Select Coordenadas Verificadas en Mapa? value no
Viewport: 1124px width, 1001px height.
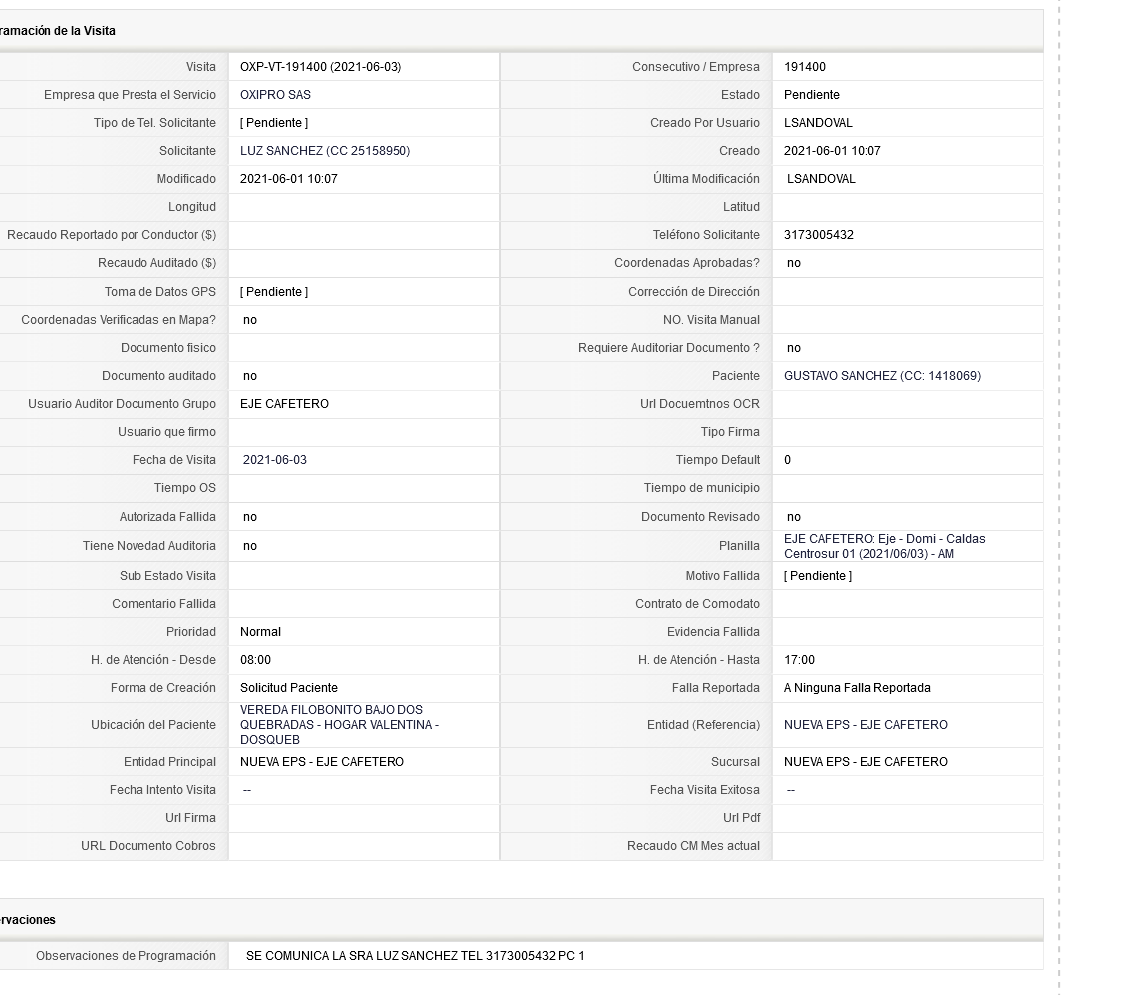pos(249,320)
